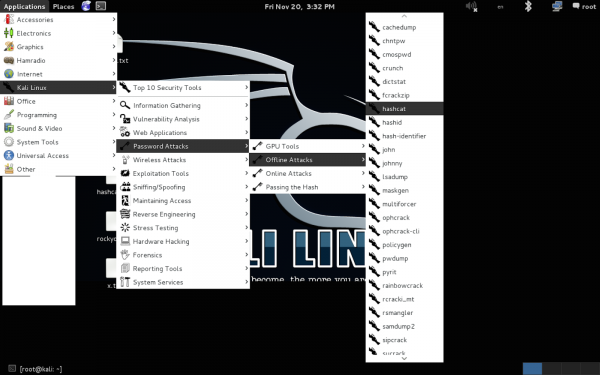The height and width of the screenshot is (375, 600).
Task: Expand the Forensics submenu arrow
Action: point(246,255)
